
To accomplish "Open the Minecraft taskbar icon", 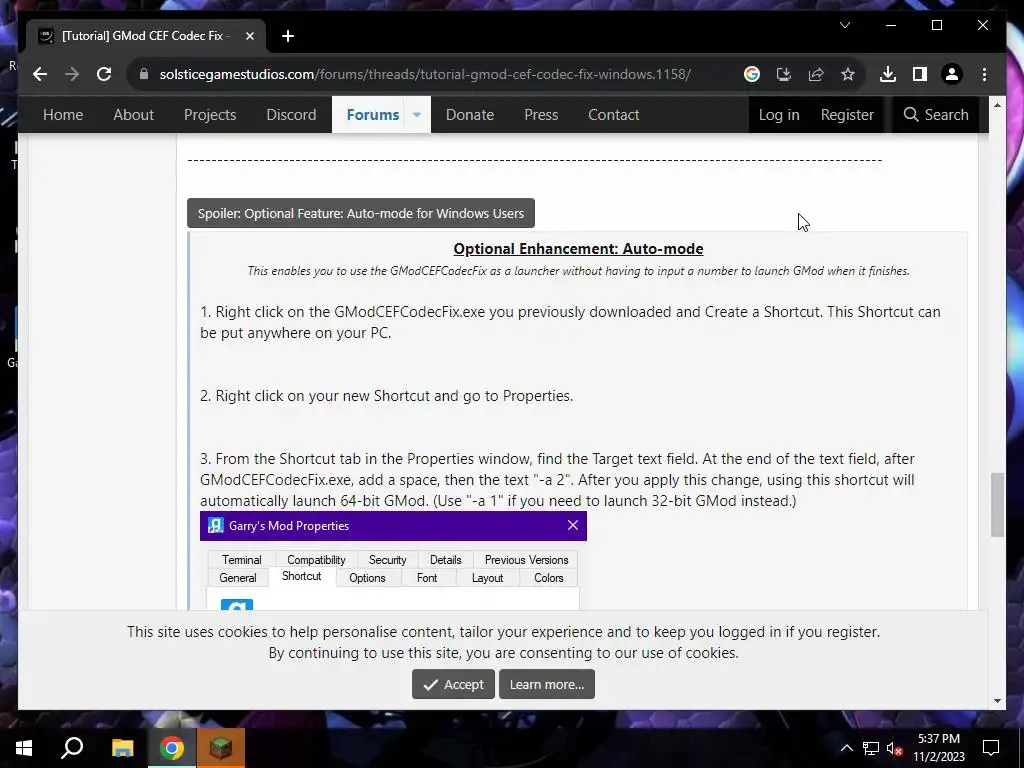I will [221, 748].
